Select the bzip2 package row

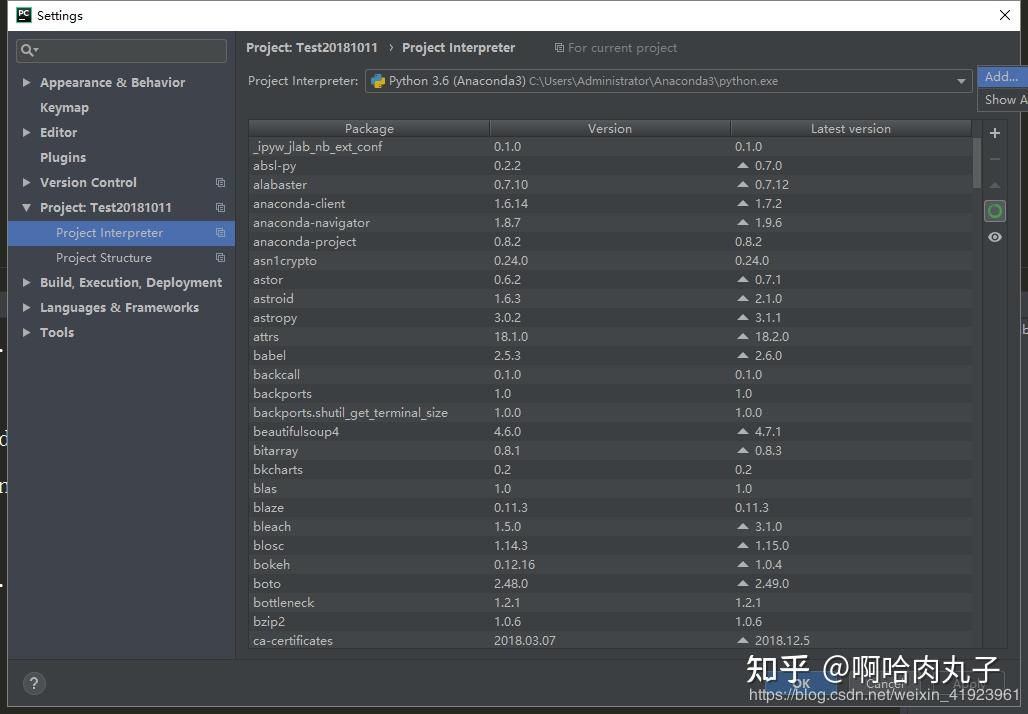pos(610,622)
